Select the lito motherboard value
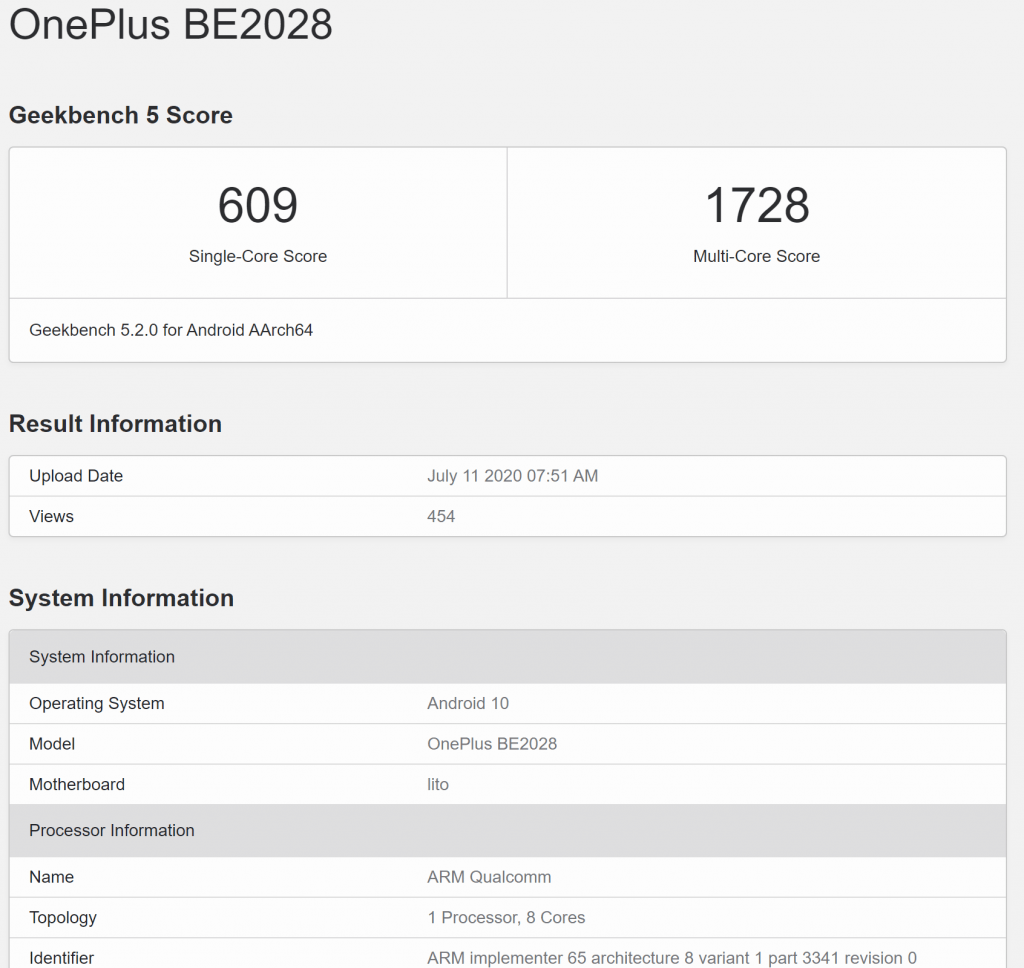Image resolution: width=1024 pixels, height=968 pixels. [x=438, y=784]
